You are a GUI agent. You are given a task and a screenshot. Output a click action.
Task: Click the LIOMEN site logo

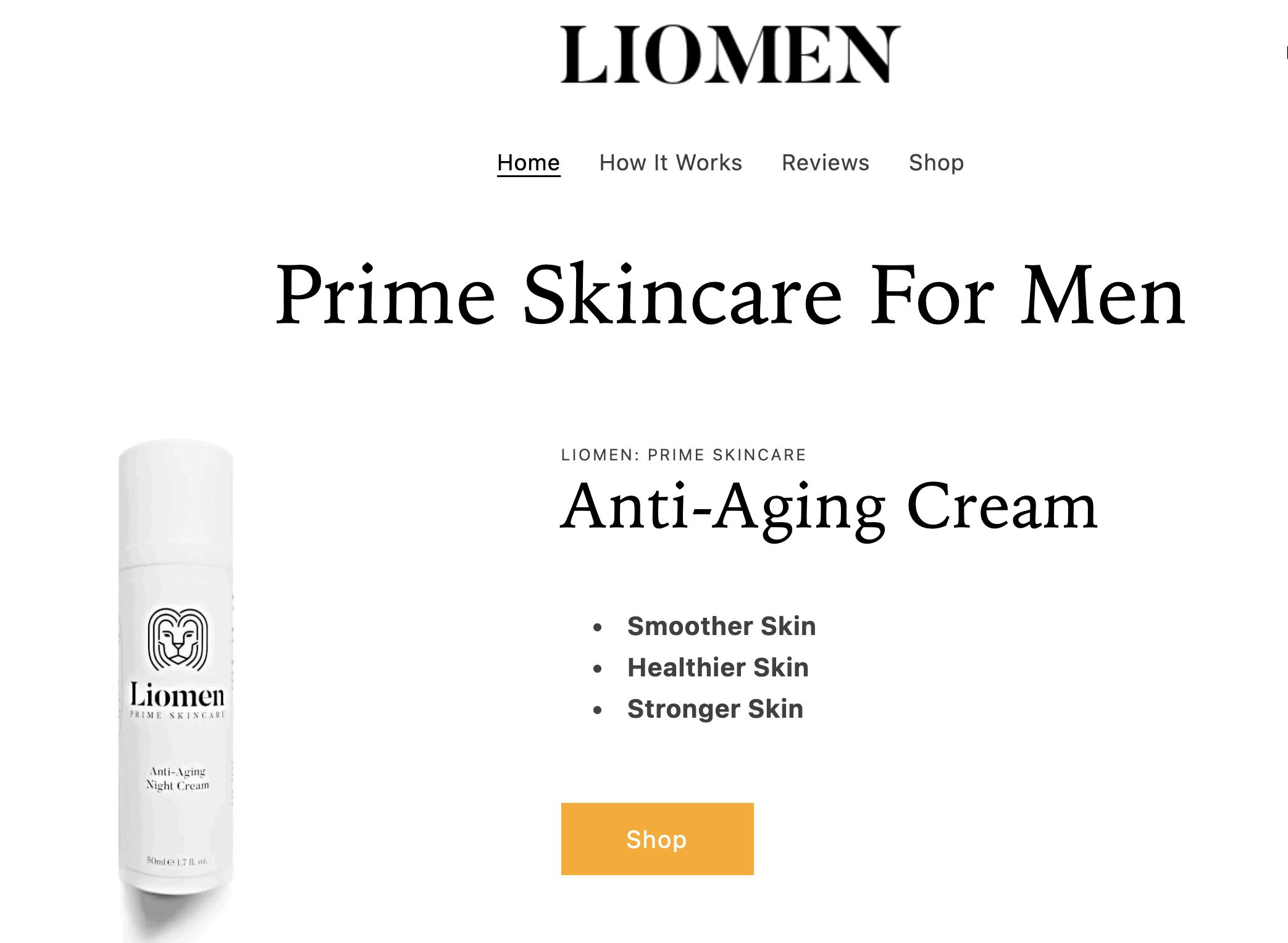[730, 54]
